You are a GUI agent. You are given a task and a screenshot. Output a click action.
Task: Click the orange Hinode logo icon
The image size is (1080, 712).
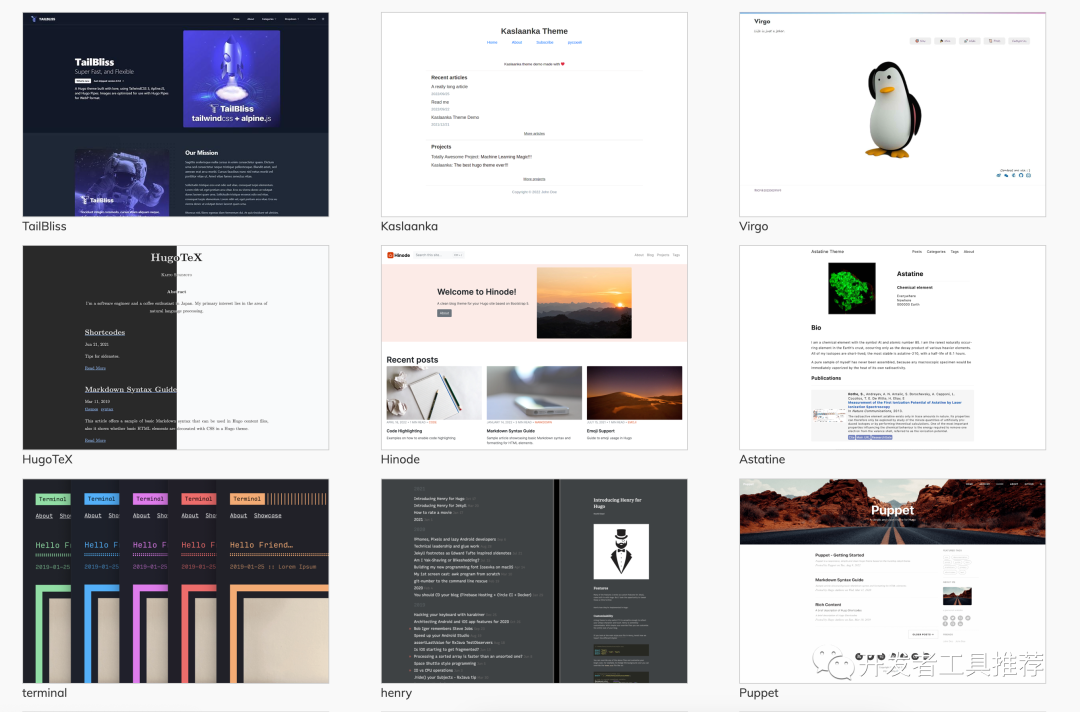(x=391, y=255)
